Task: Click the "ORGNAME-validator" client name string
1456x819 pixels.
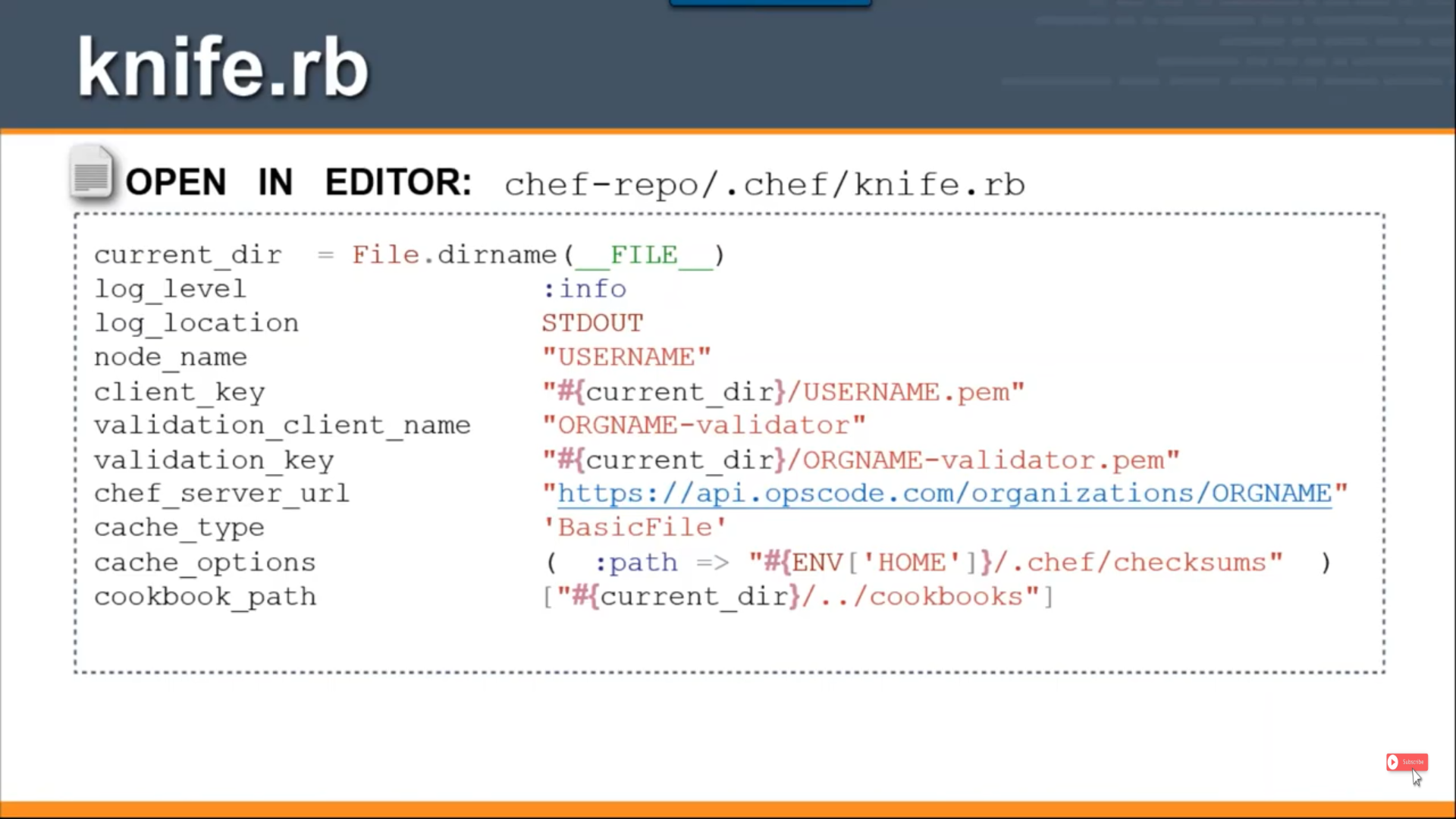Action: coord(704,425)
